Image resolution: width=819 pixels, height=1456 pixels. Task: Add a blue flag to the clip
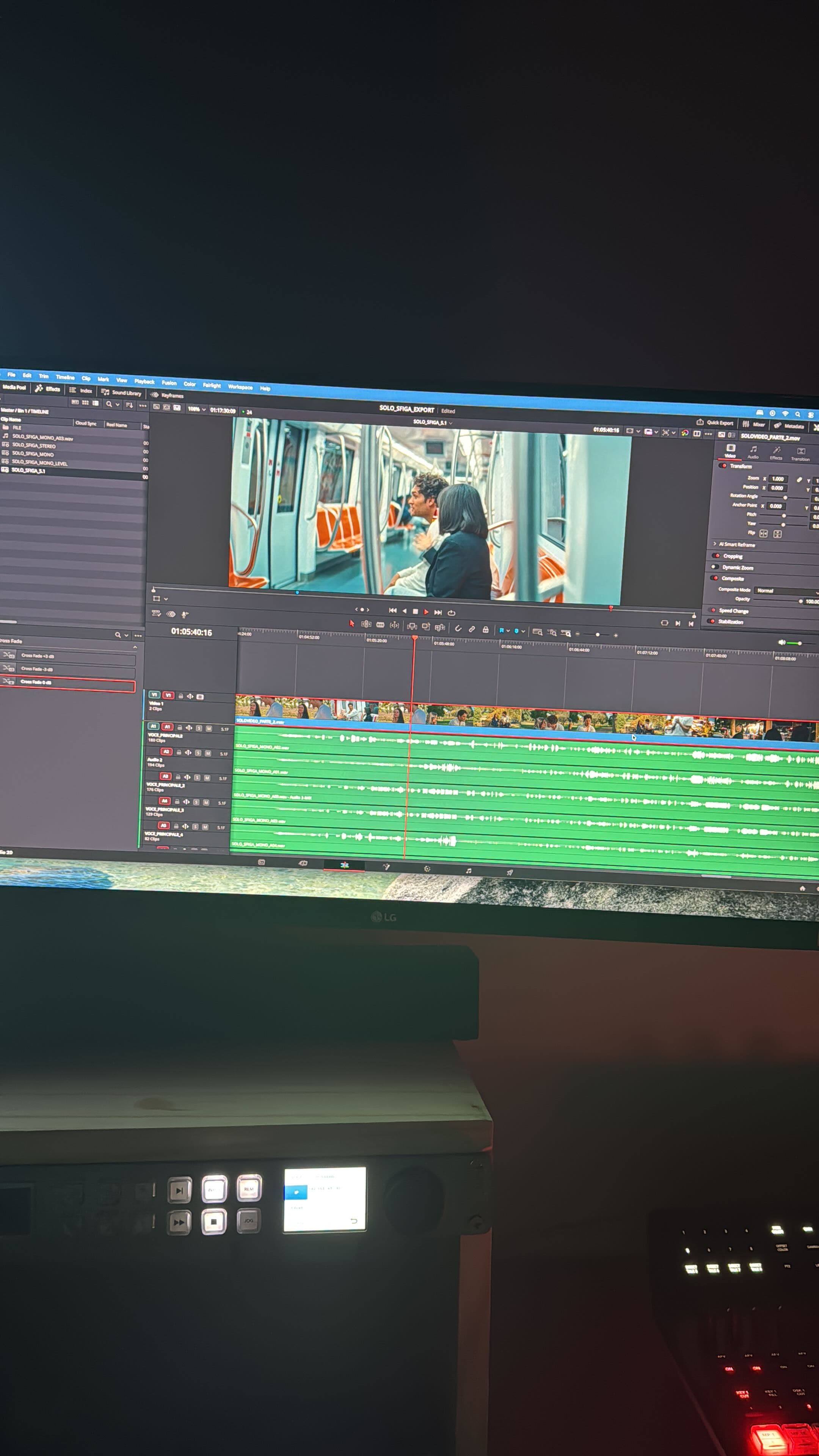[x=501, y=630]
